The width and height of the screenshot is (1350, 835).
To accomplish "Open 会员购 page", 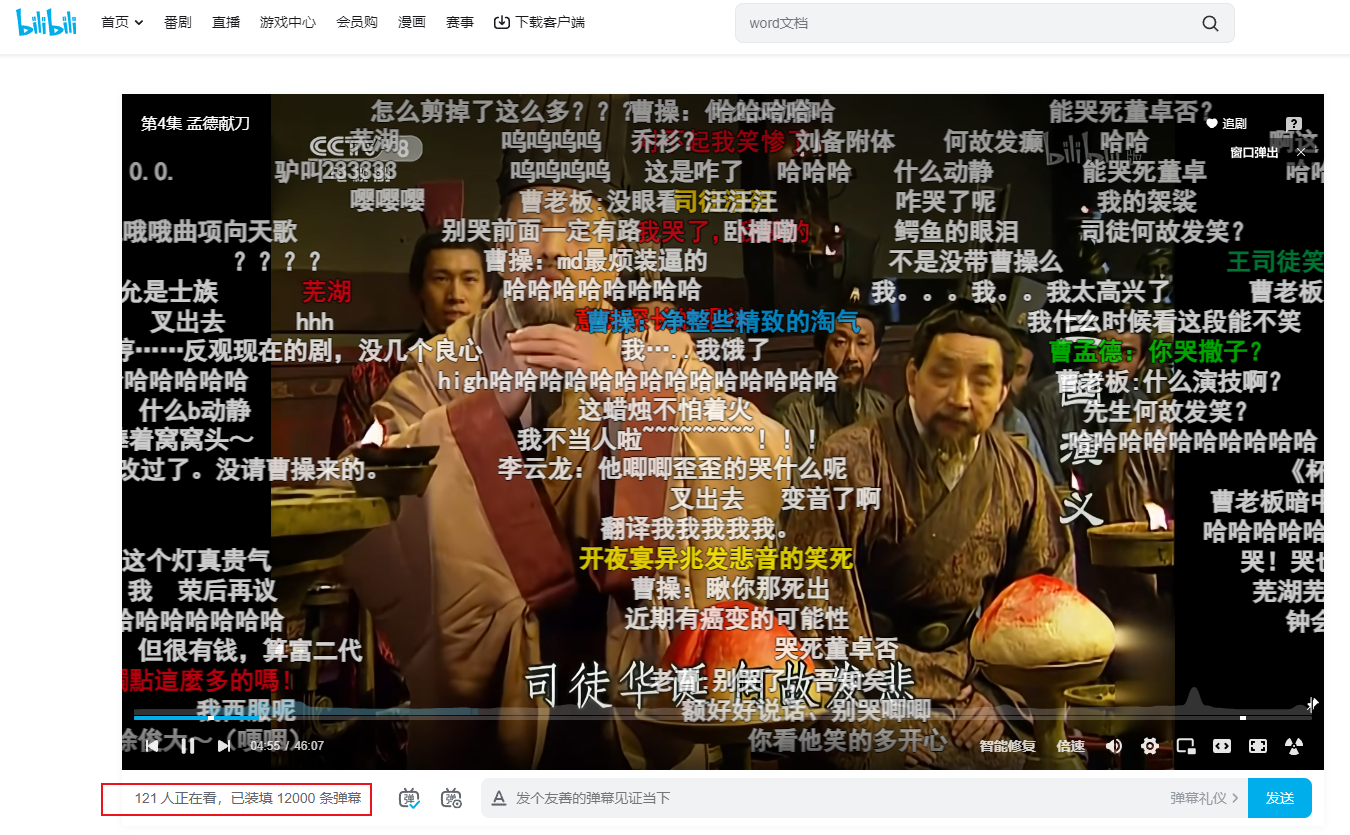I will [x=357, y=22].
